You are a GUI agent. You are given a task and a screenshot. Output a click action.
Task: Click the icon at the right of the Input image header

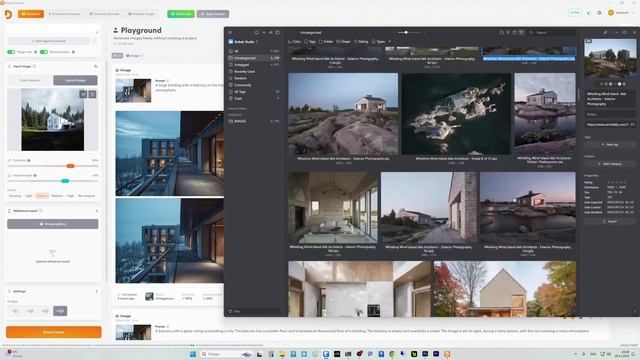click(x=96, y=66)
